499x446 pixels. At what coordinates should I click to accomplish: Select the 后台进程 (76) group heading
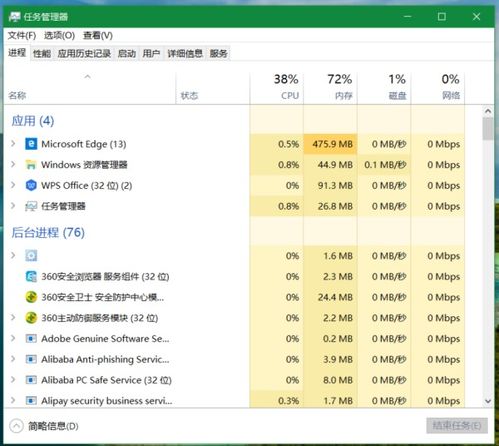tap(48, 232)
